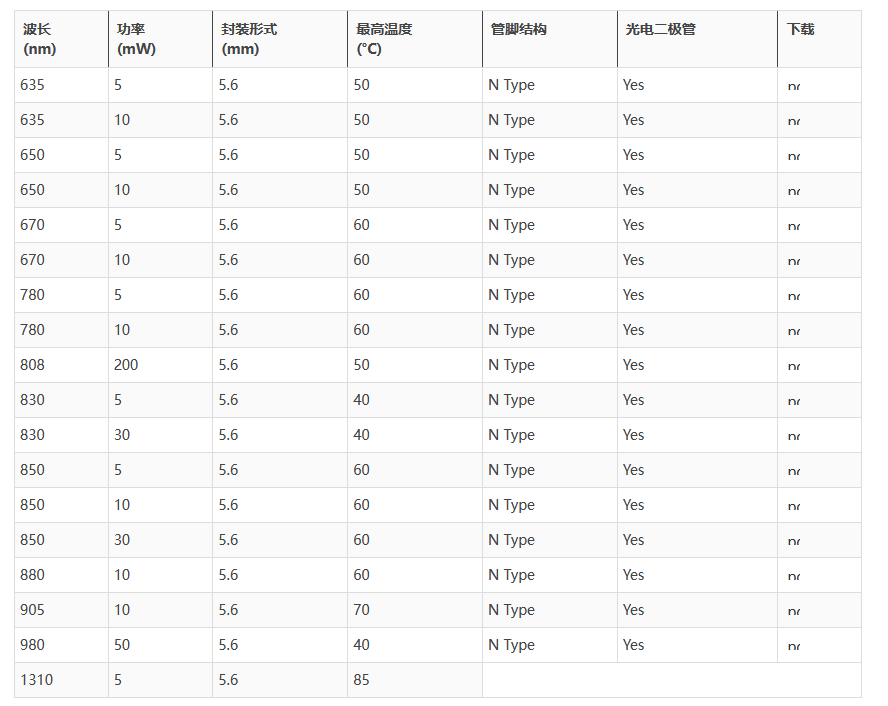Click download icon in the 980 nm row

[794, 646]
